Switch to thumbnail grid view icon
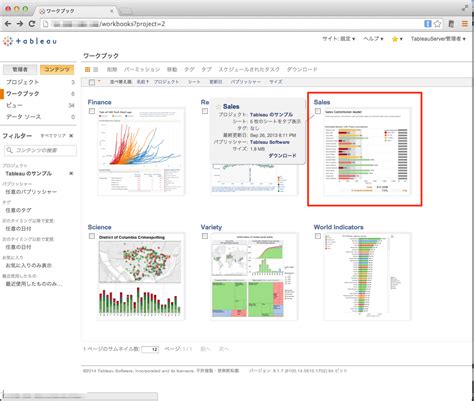The width and height of the screenshot is (474, 401). (87, 69)
